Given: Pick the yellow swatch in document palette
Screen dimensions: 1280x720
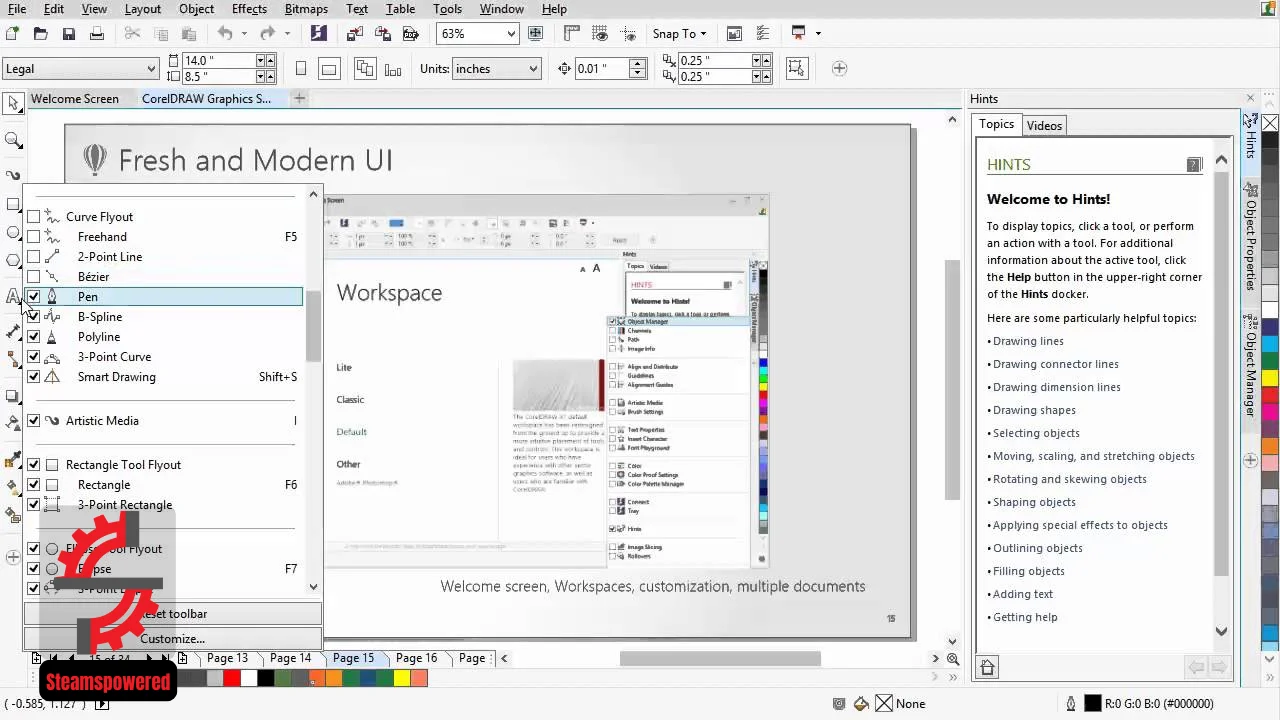Looking at the screenshot, I should point(401,678).
